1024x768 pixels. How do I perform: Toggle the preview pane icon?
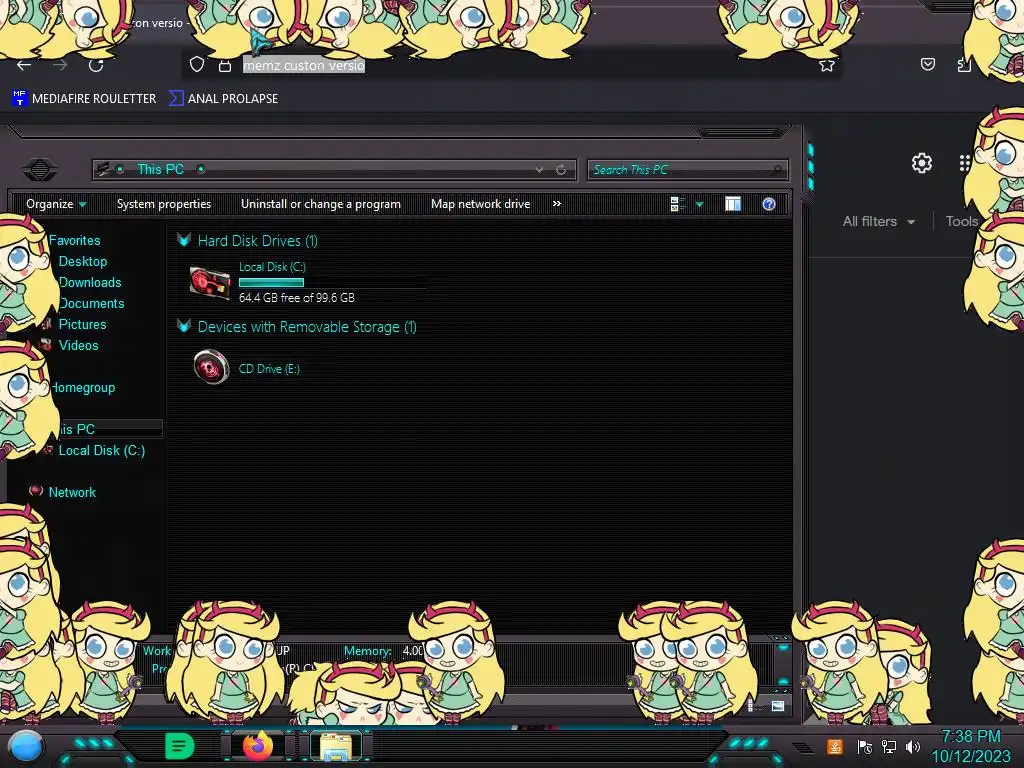[x=733, y=204]
